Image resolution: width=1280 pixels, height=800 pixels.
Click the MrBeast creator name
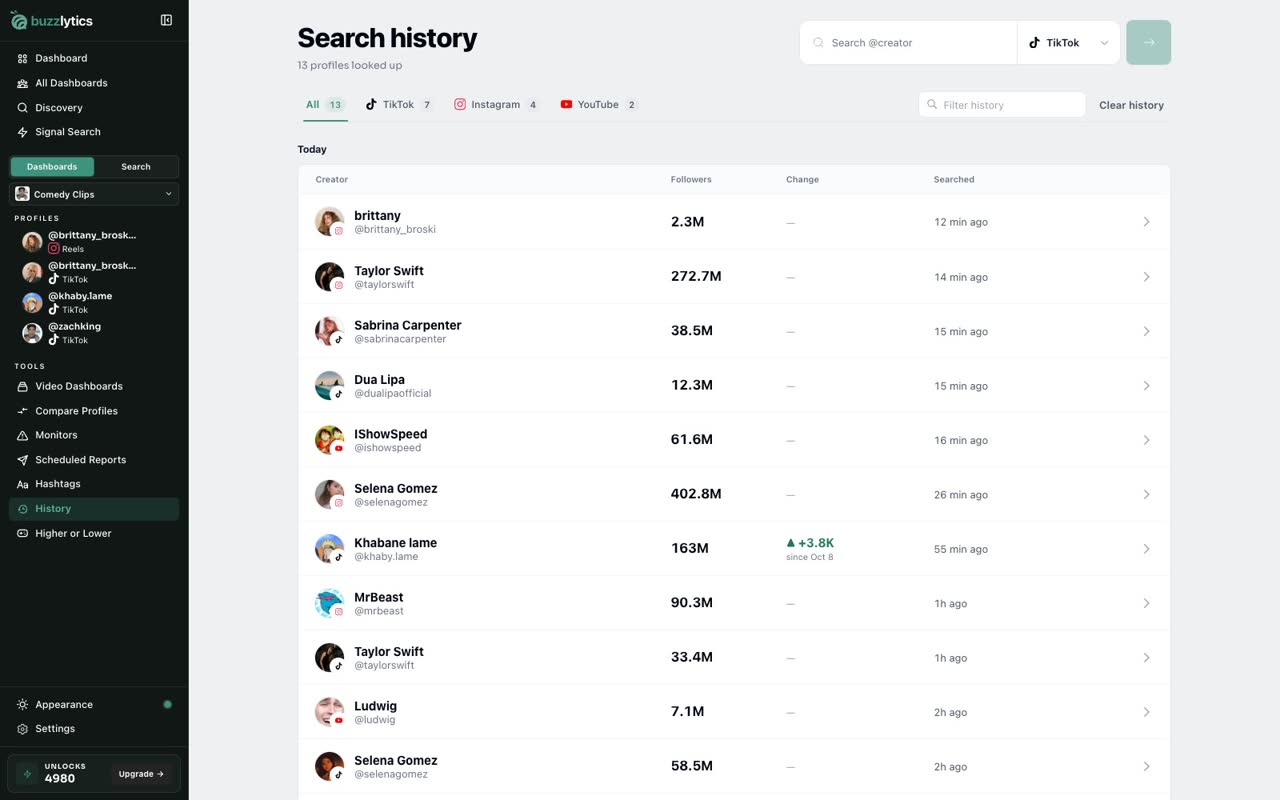click(379, 597)
